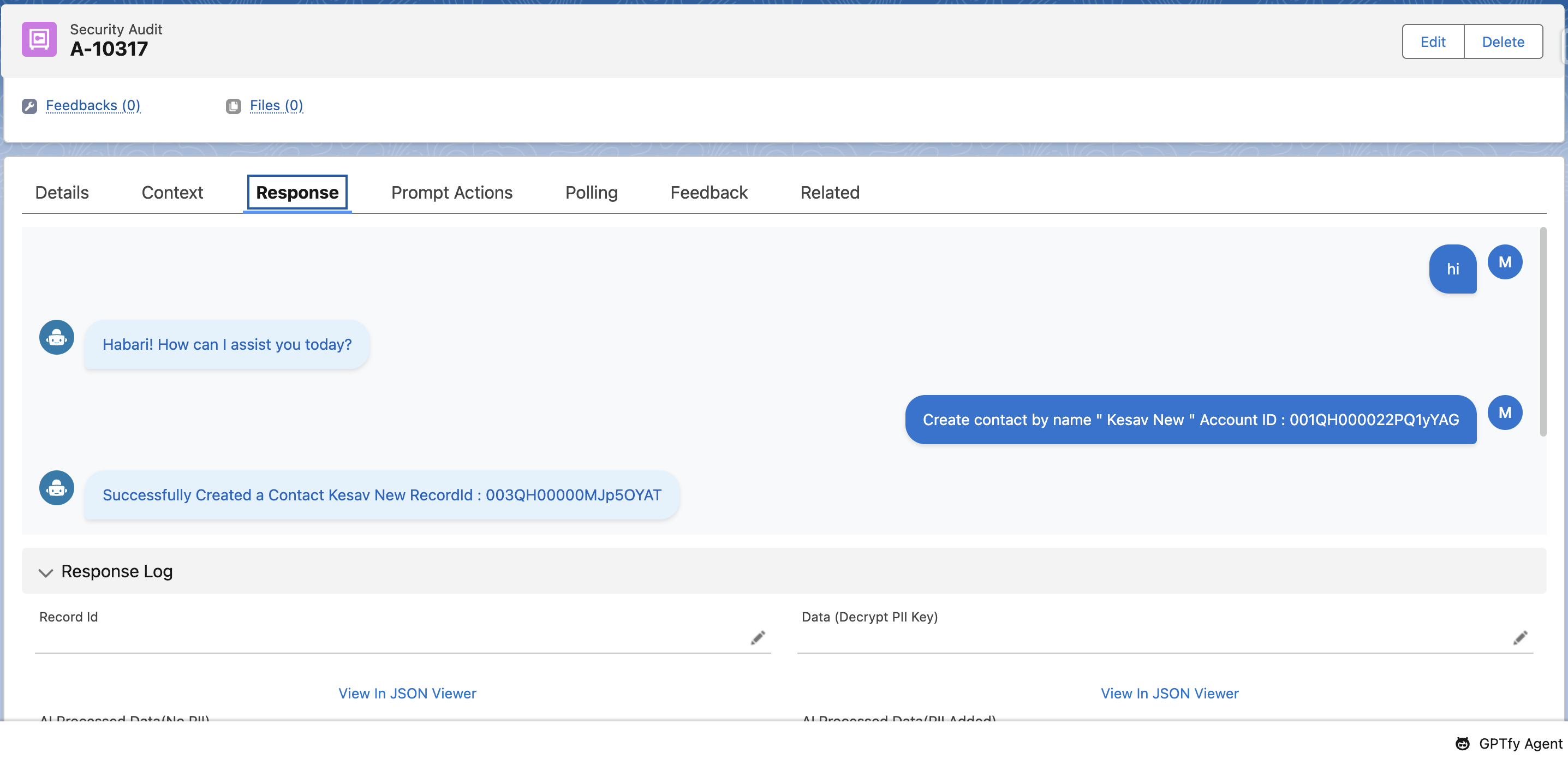Click the Edit button for record A-10317
Viewport: 1568px width, 765px height.
1434,41
